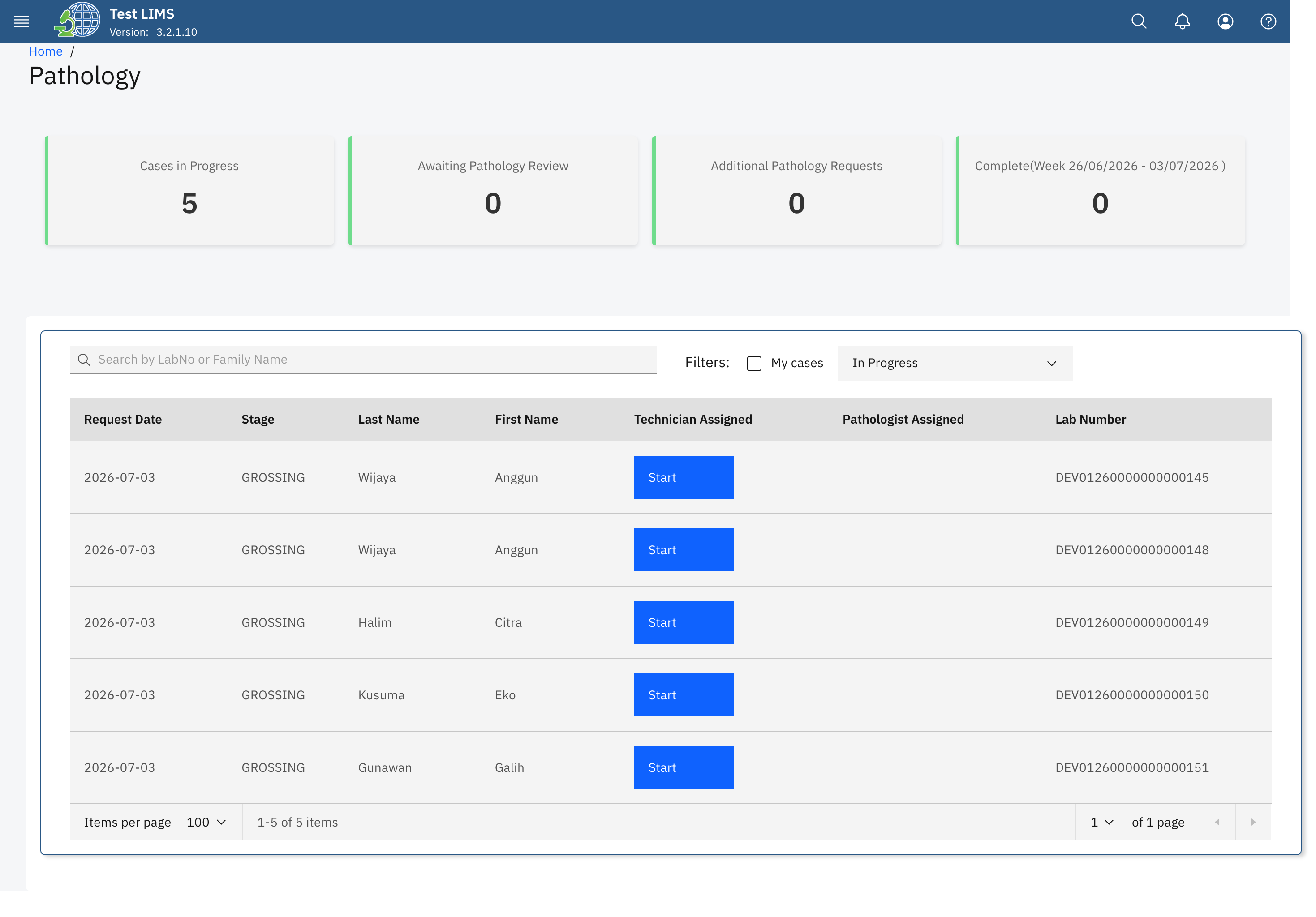Open the notifications bell
Screen dimensions: 1316x917
pos(1182,22)
